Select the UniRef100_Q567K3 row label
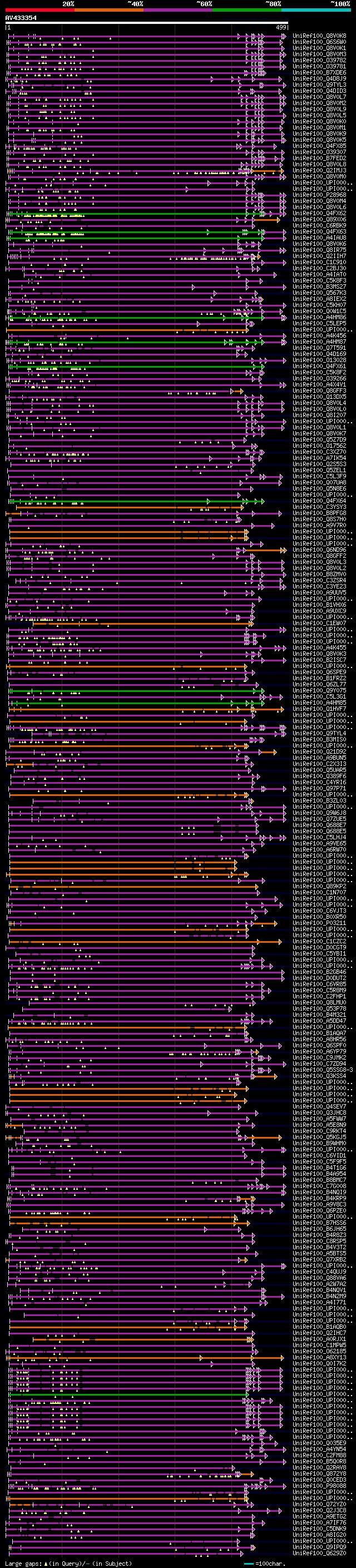 click(x=319, y=293)
